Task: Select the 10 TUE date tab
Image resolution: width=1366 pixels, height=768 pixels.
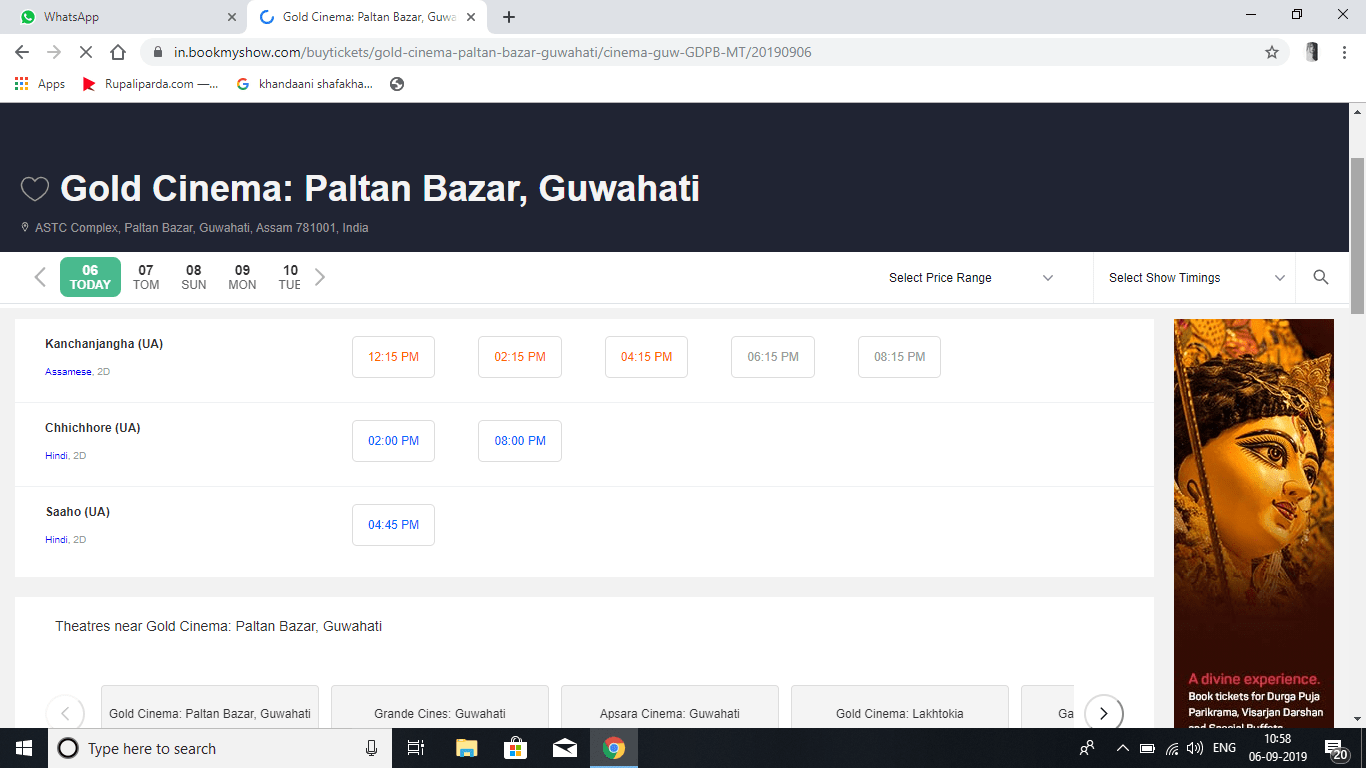Action: 290,277
